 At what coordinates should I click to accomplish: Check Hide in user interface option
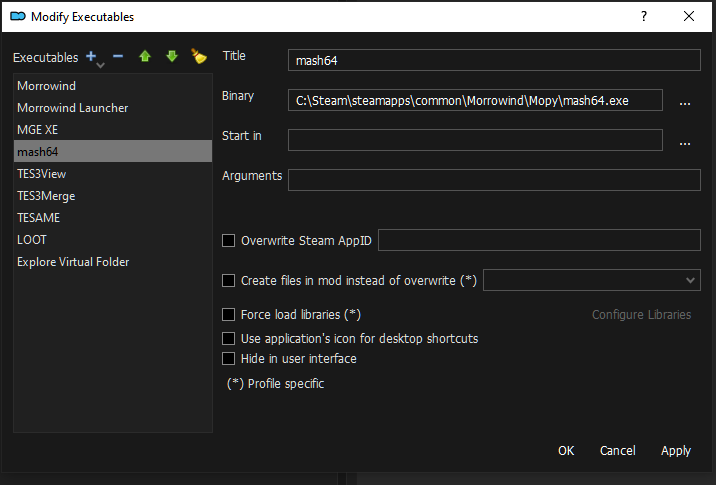[229, 359]
